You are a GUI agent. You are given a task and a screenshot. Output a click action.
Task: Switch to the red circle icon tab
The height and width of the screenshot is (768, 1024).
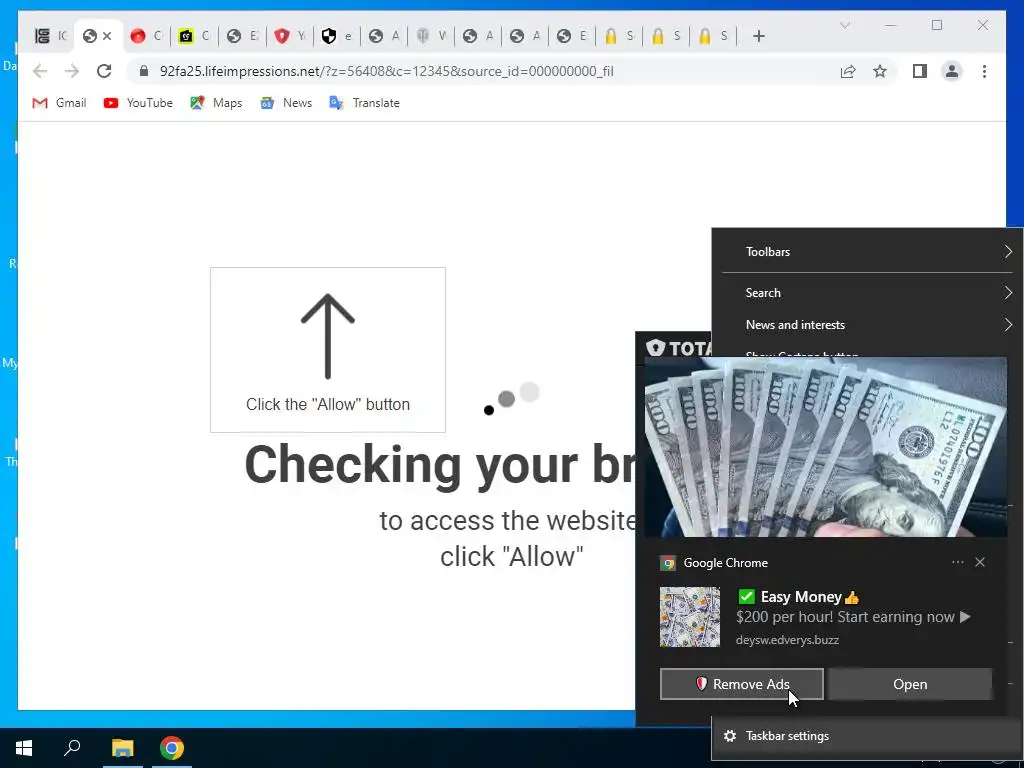(145, 36)
